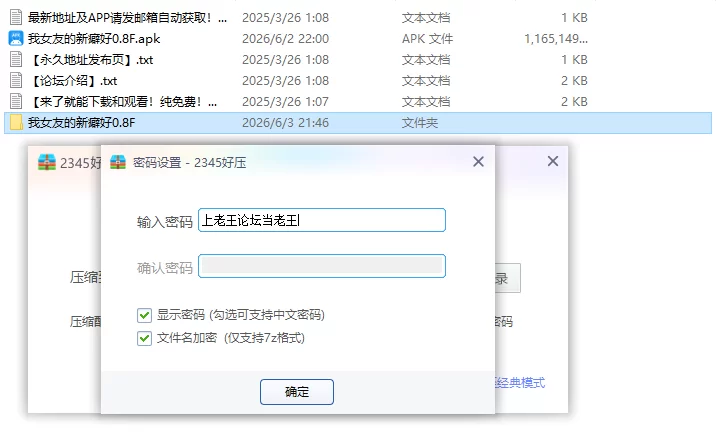Toggle the 显示密码 checkbox
The width and height of the screenshot is (719, 440).
coord(144,315)
